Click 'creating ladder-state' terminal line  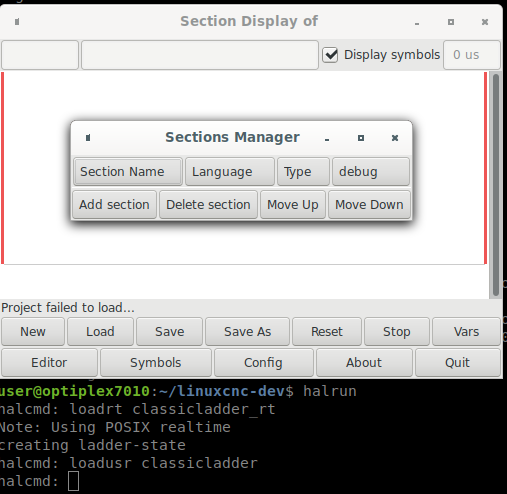pos(93,445)
